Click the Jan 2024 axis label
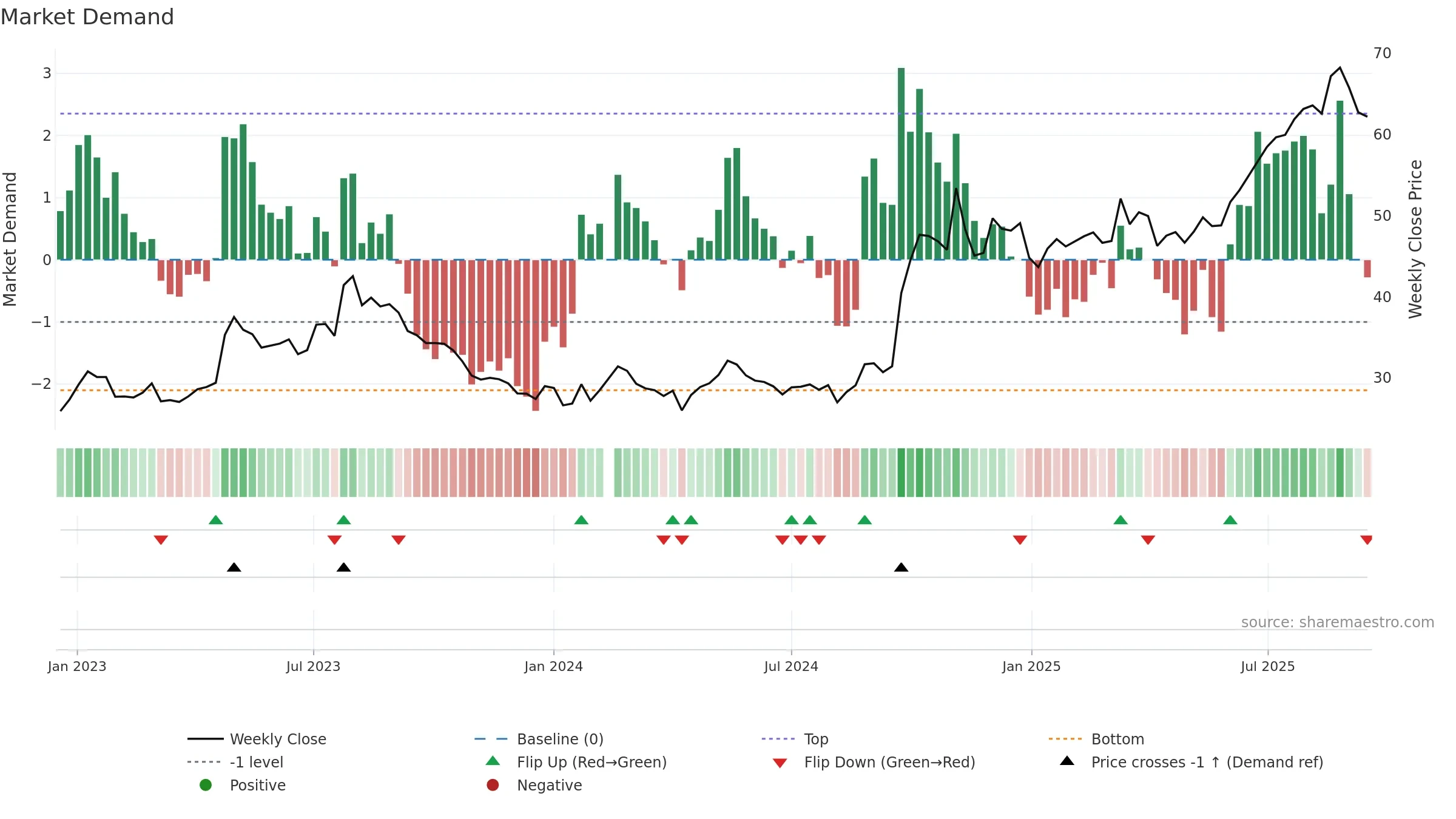 pos(553,666)
